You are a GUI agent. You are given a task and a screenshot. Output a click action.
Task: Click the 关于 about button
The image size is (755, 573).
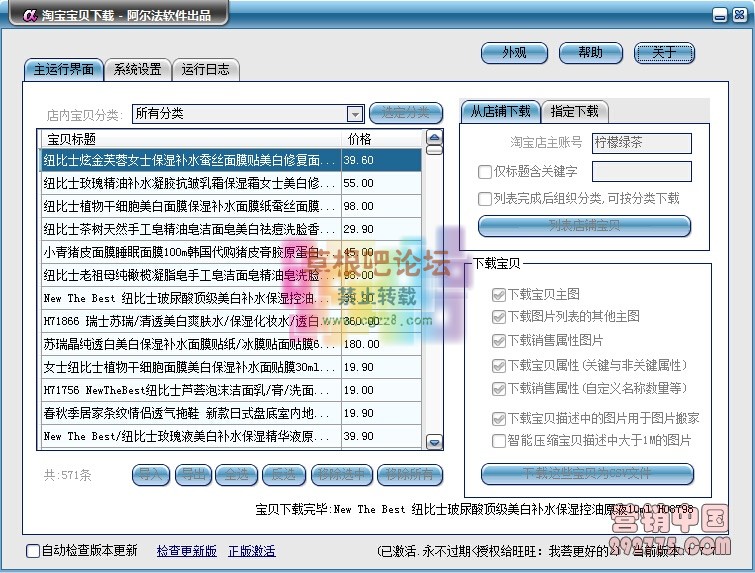(x=664, y=52)
